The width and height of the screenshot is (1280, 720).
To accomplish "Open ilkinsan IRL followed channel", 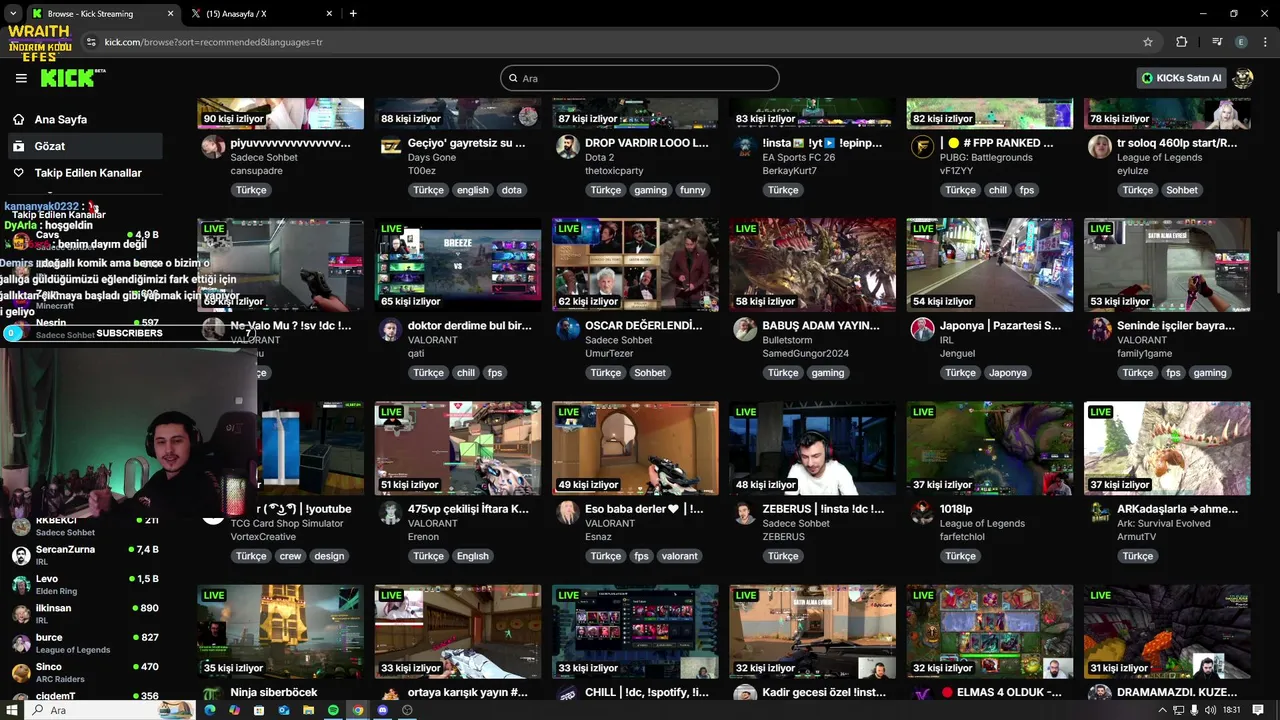I will tap(85, 613).
